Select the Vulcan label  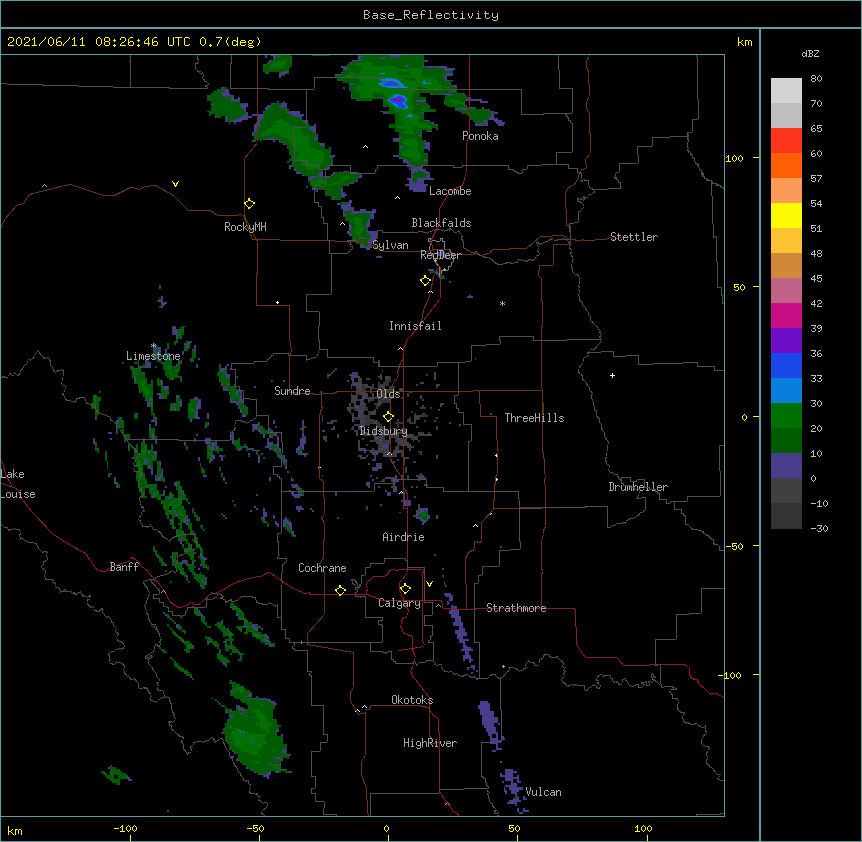[543, 792]
